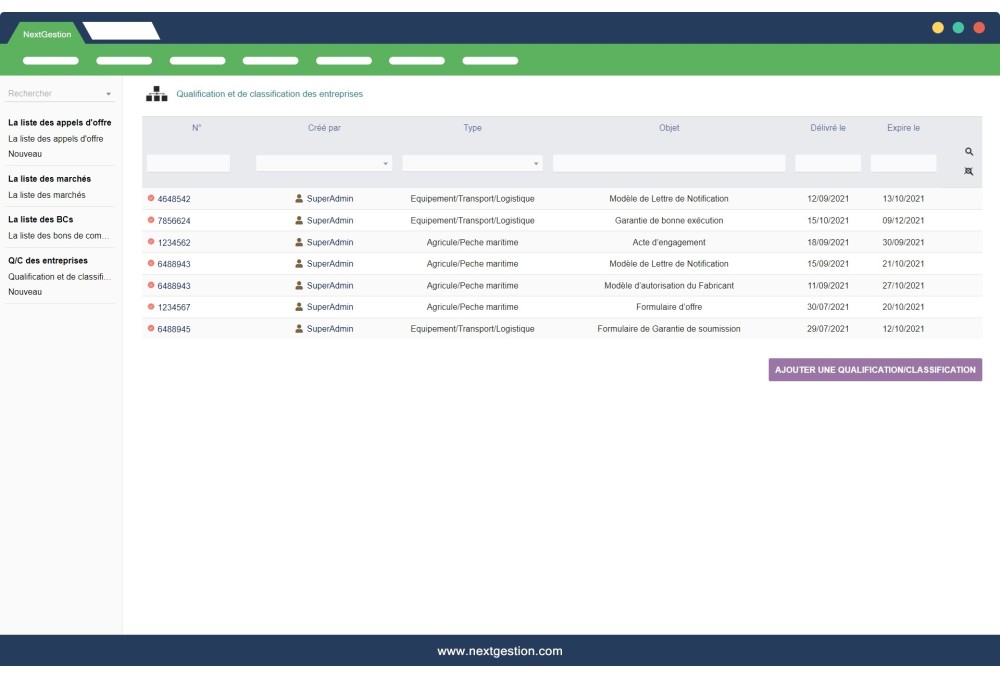Viewport: 1000px width, 679px height.
Task: Switch to the NextGestion tab
Action: (x=47, y=35)
